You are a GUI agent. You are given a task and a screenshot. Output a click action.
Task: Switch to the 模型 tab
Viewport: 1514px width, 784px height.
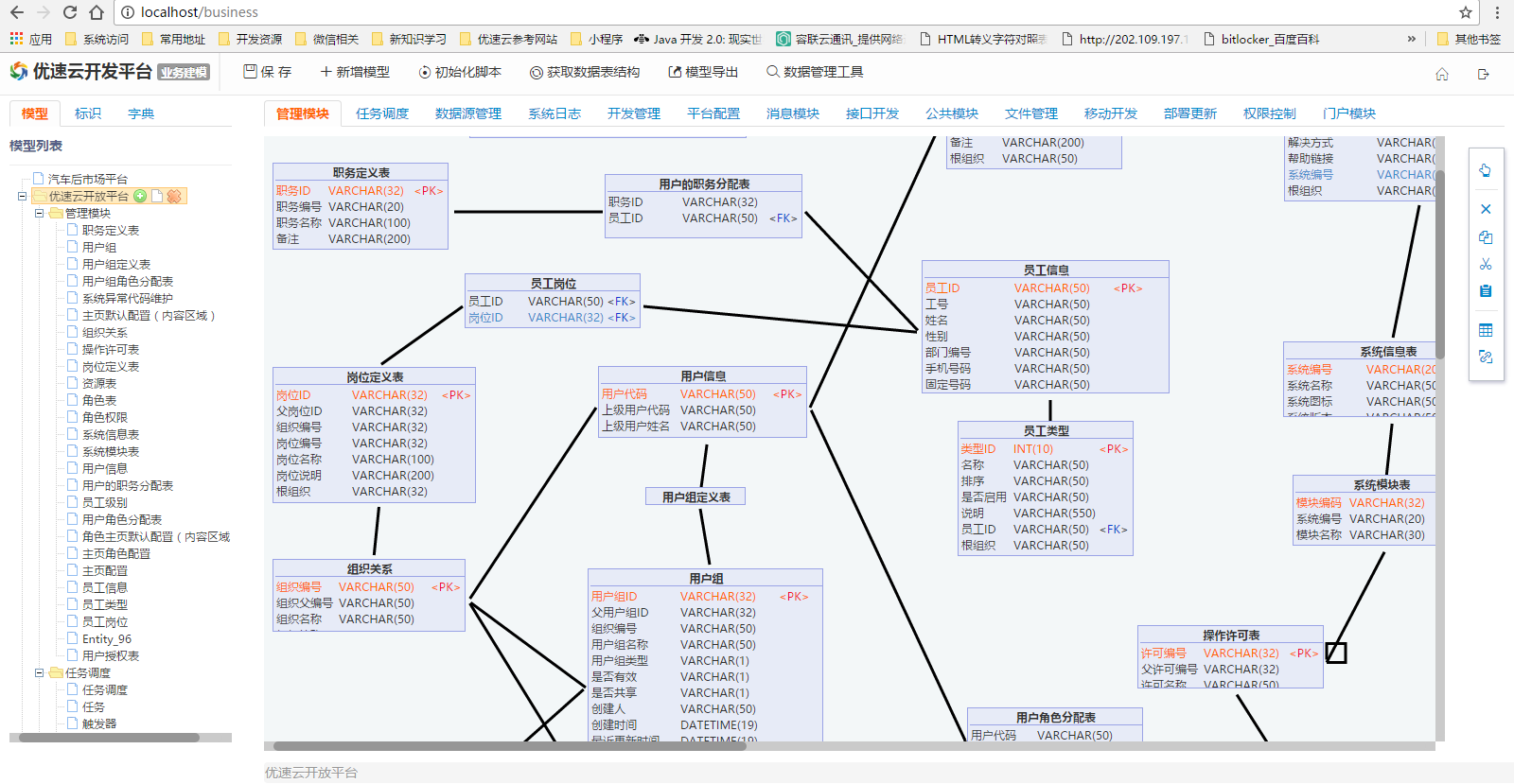35,113
